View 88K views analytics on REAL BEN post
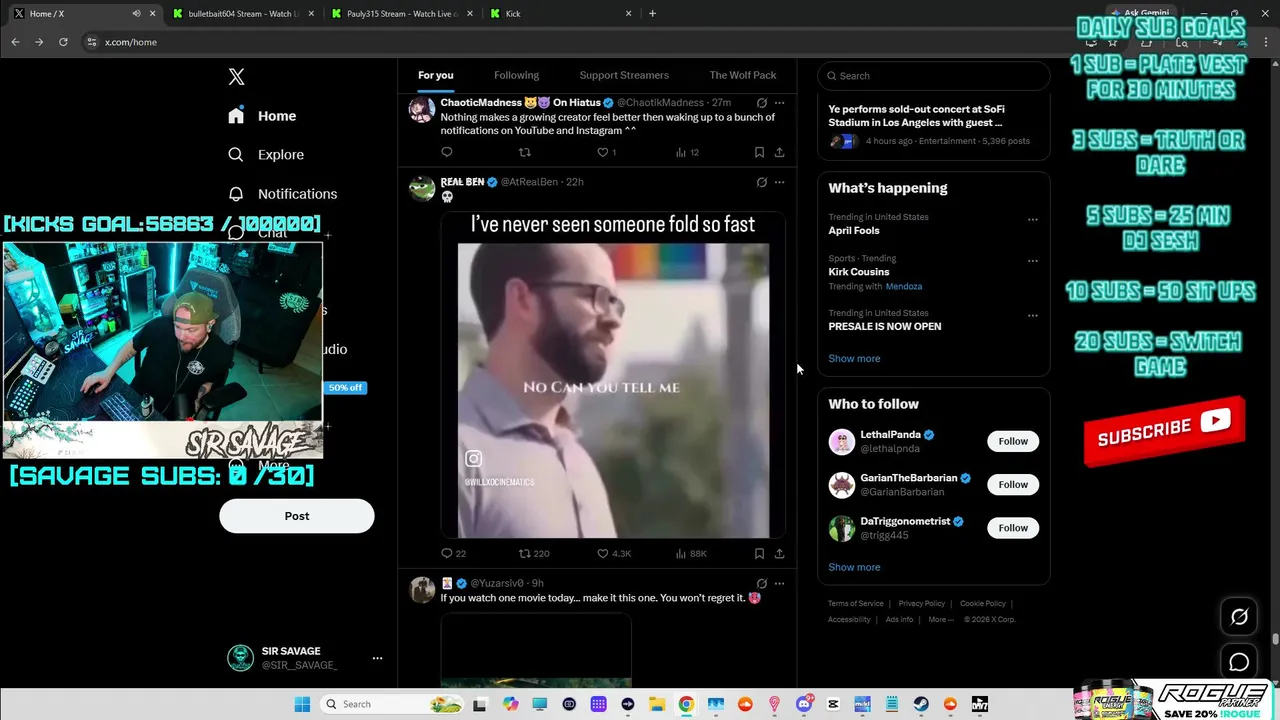This screenshot has width=1280, height=720. tap(691, 553)
